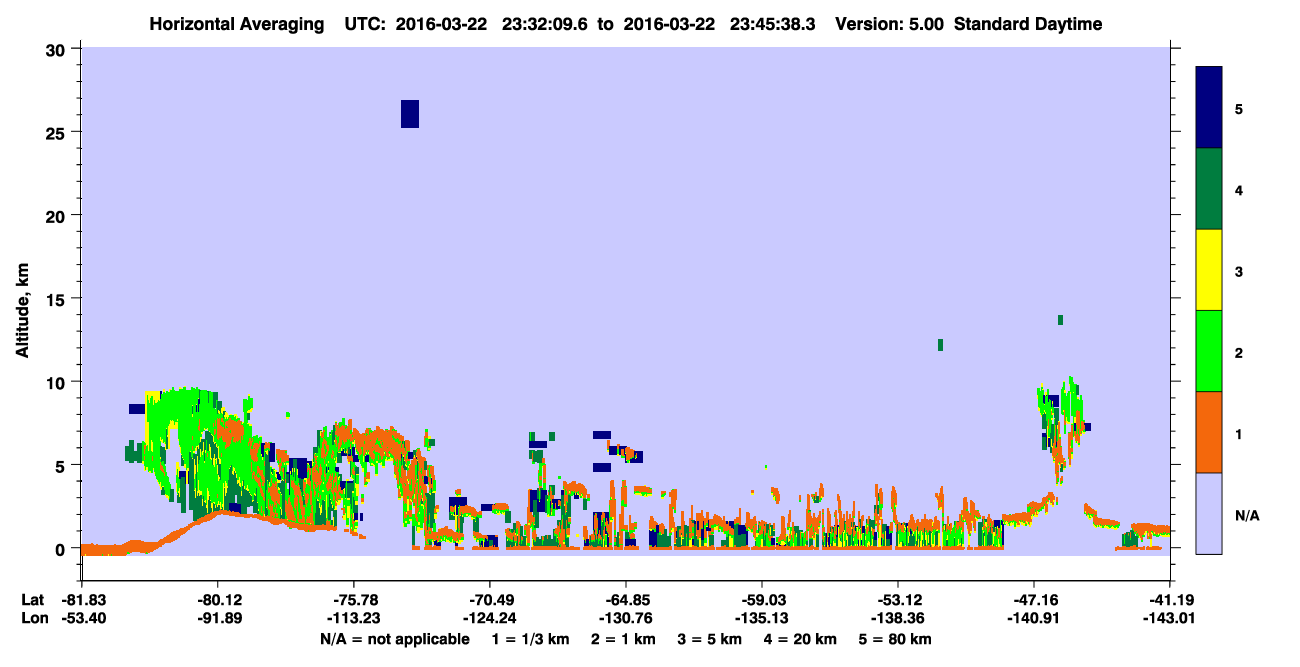Click the '10' altitude tick label

(x=56, y=382)
